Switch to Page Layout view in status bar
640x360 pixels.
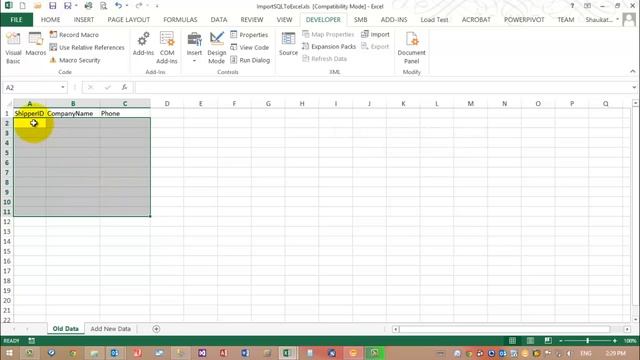pos(530,340)
